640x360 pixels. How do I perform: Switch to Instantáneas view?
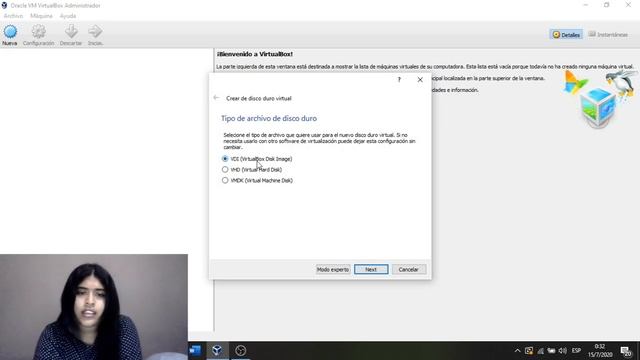[608, 35]
